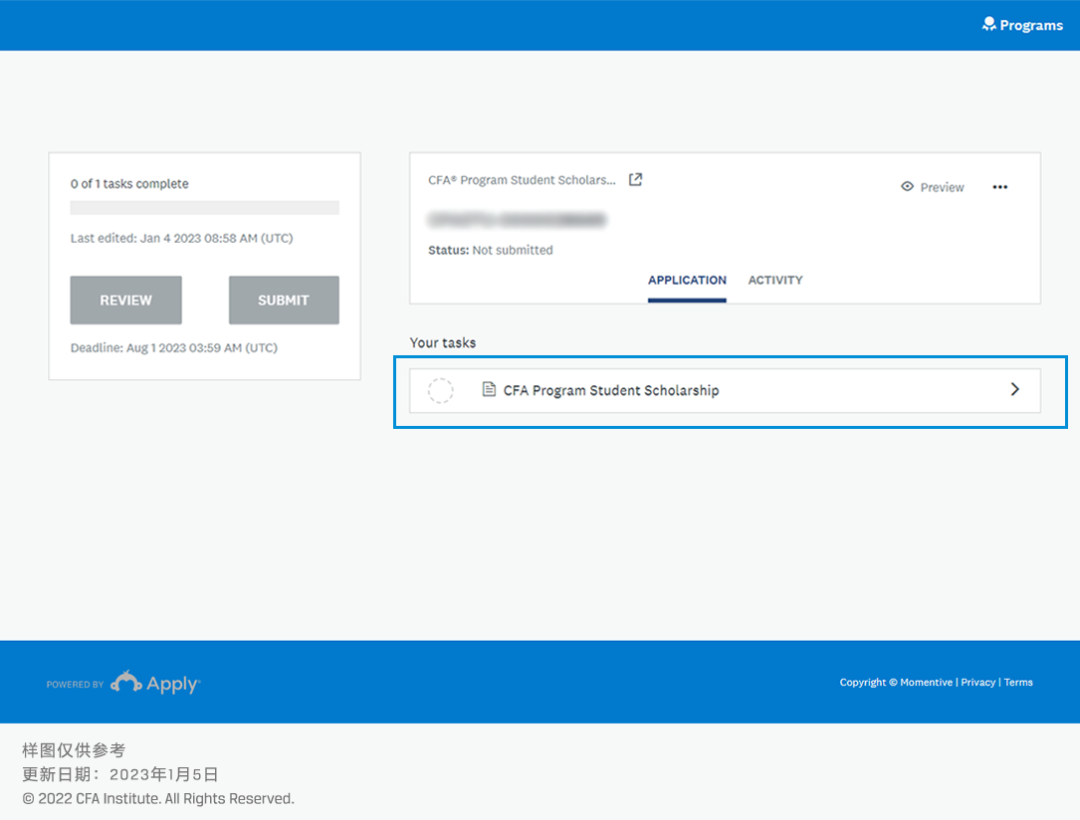The height and width of the screenshot is (820, 1080).
Task: Switch to the ACTIVITY tab
Action: (x=776, y=280)
